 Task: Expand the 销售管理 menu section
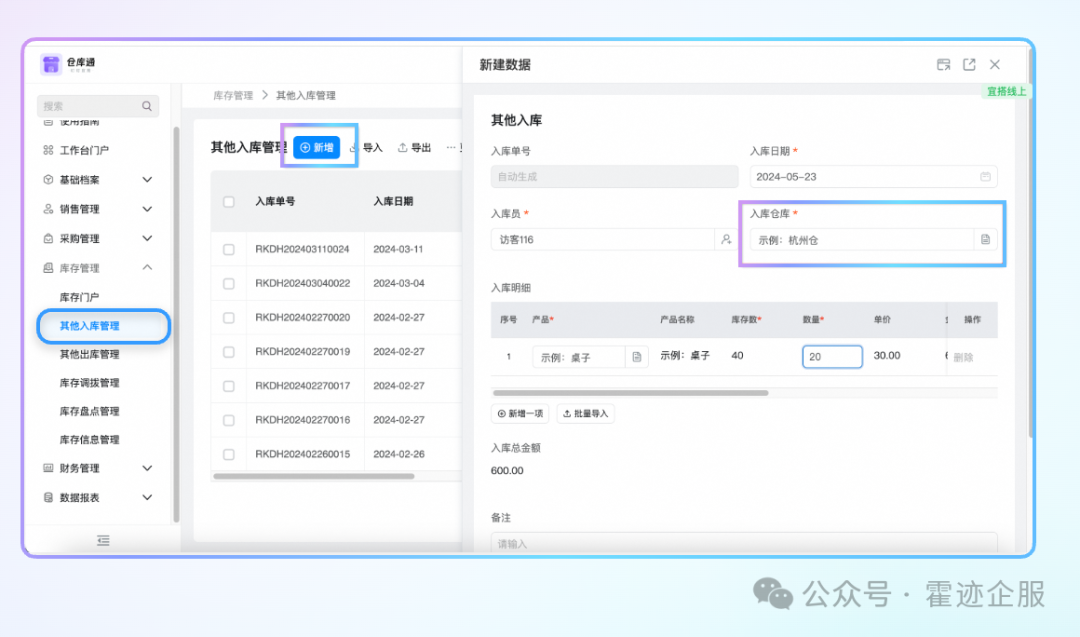pos(147,209)
